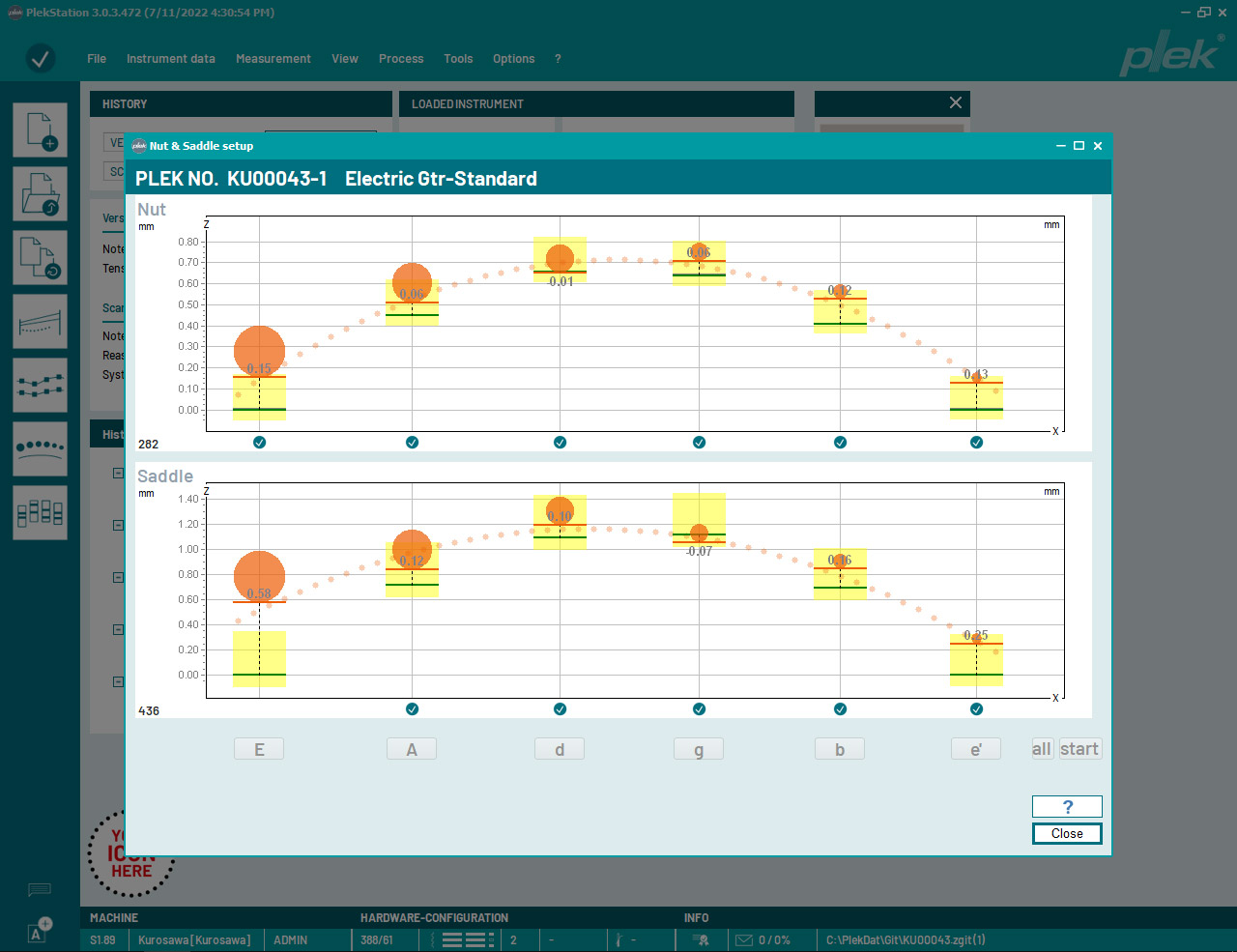1237x952 pixels.
Task: Open the Measurement menu
Action: tap(273, 59)
